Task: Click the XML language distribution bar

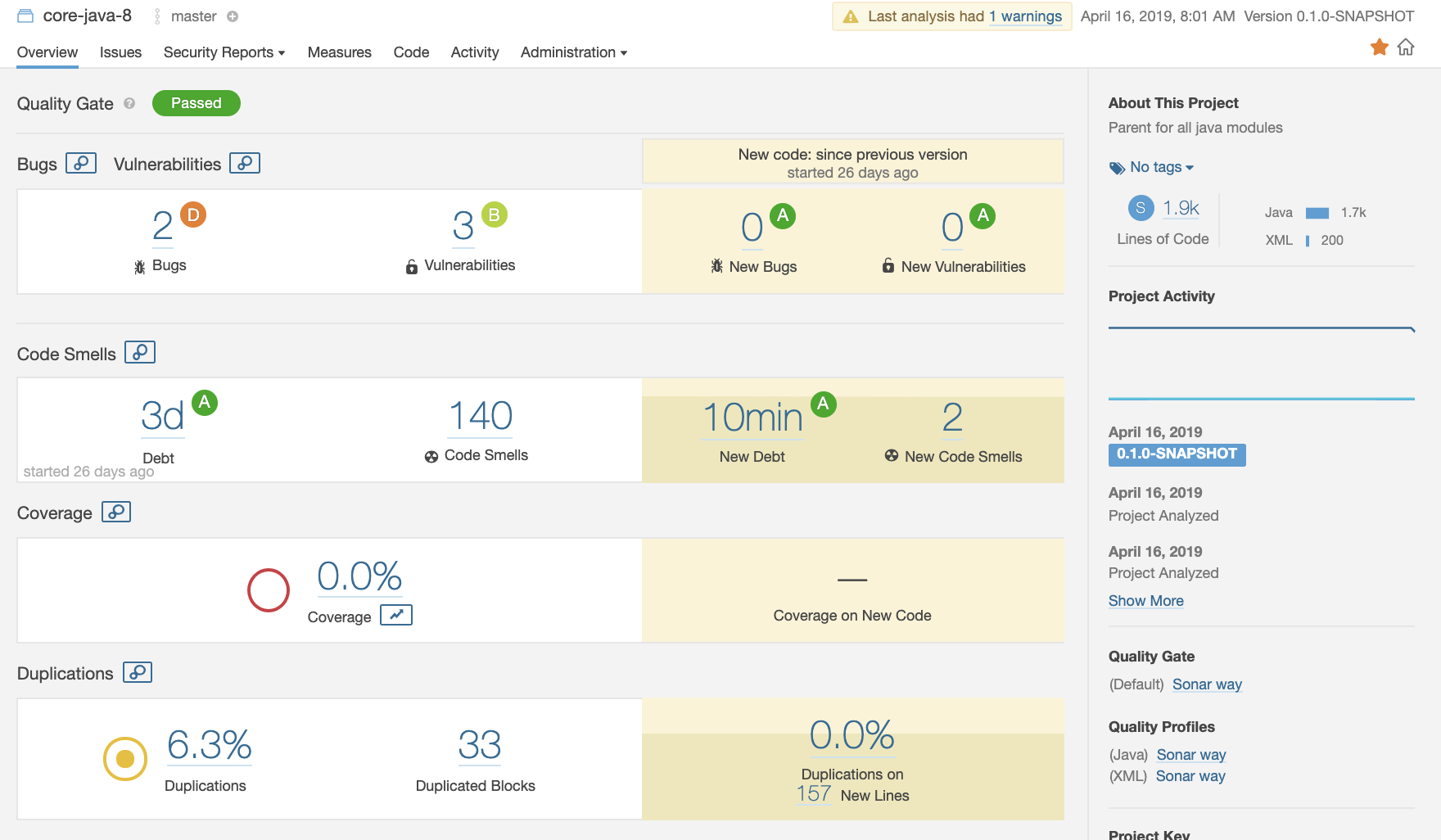Action: click(x=1308, y=241)
